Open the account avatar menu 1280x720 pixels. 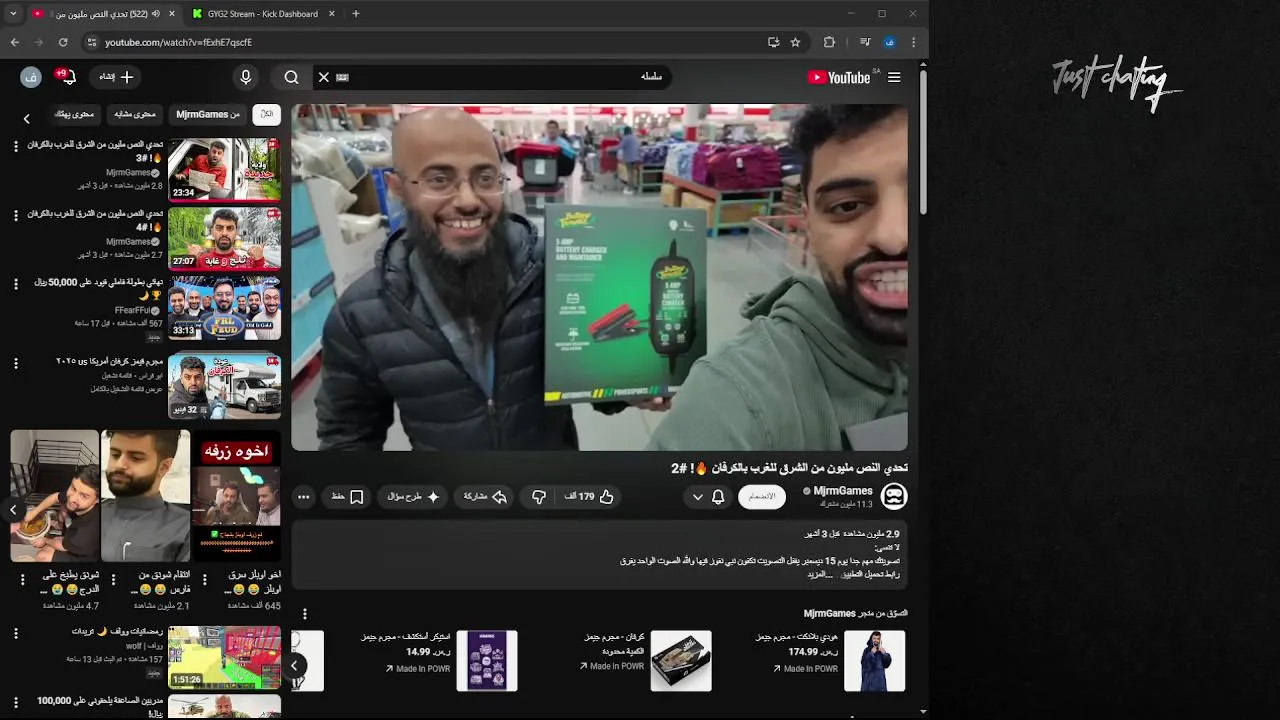[x=30, y=77]
